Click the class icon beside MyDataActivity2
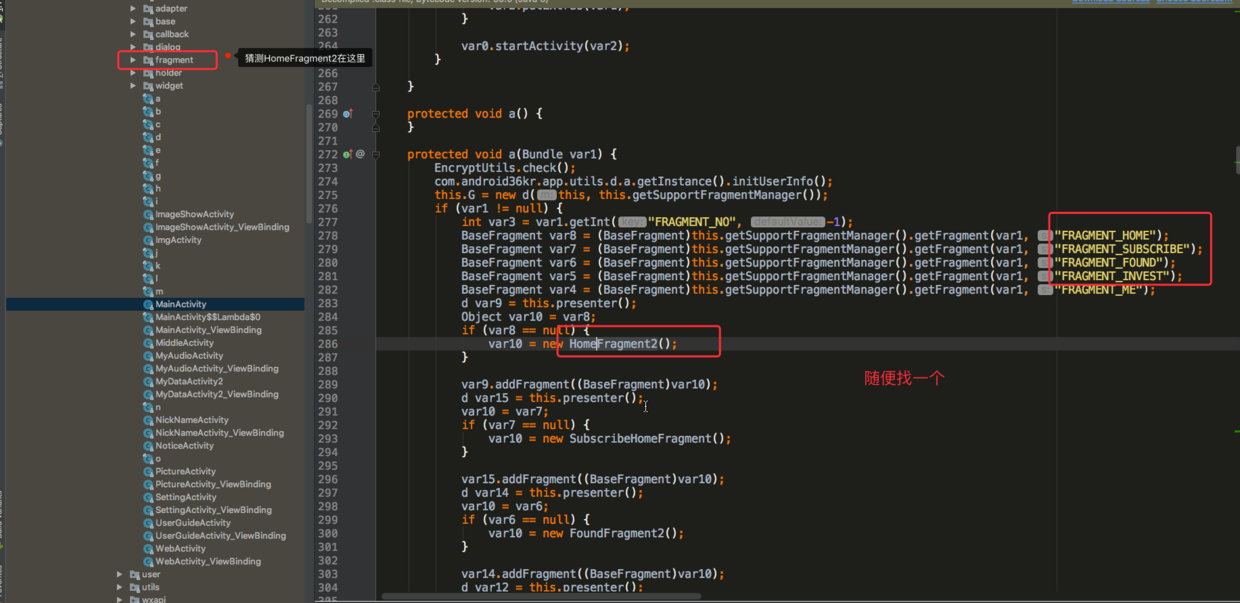Viewport: 1240px width, 603px height. (148, 382)
